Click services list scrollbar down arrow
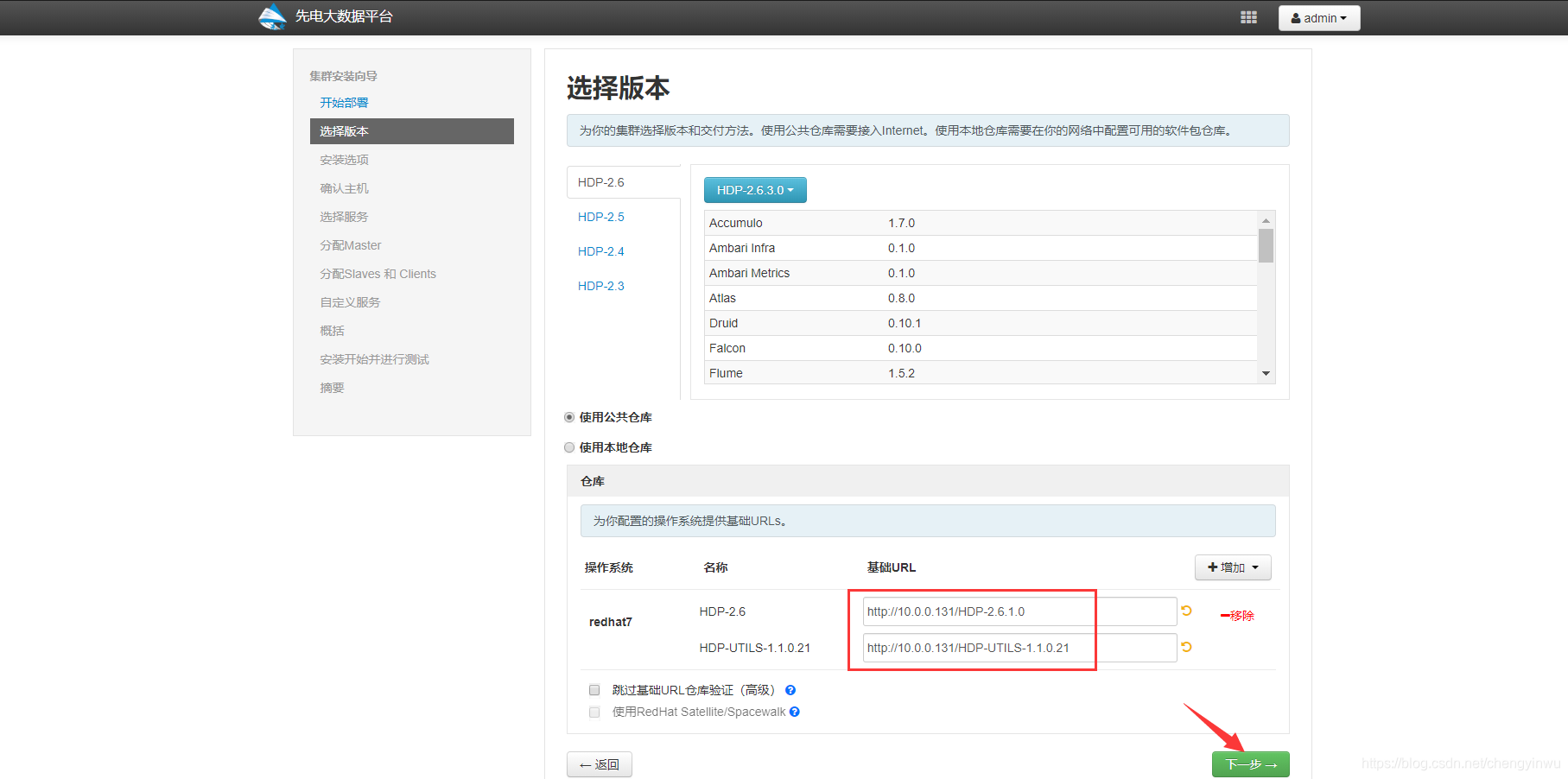The image size is (1568, 779). (x=1266, y=373)
